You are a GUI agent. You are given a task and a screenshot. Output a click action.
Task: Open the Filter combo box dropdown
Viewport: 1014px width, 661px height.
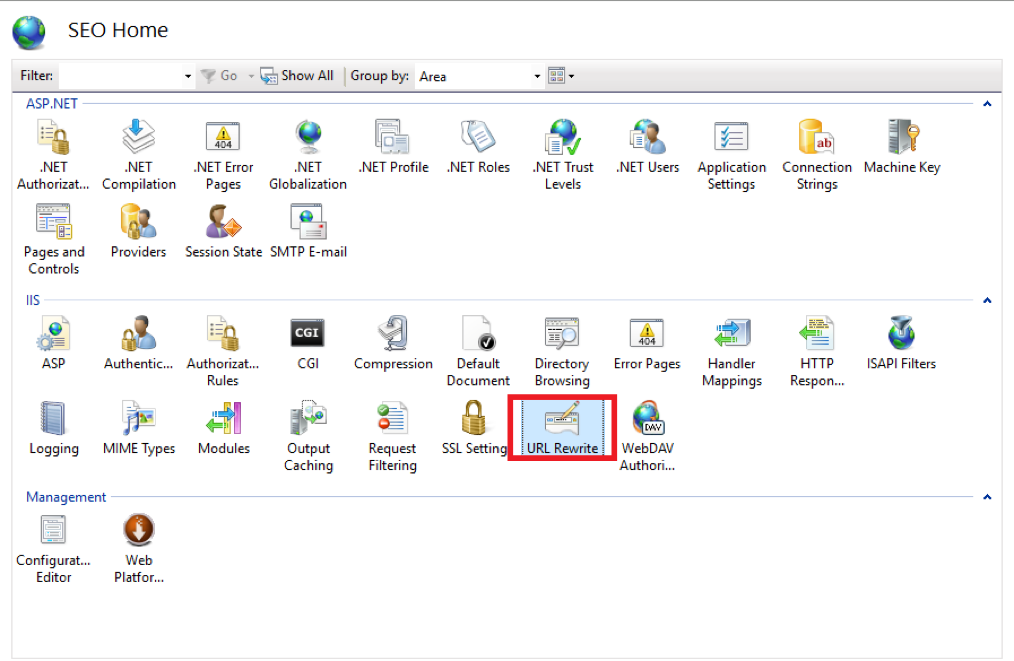click(x=188, y=76)
